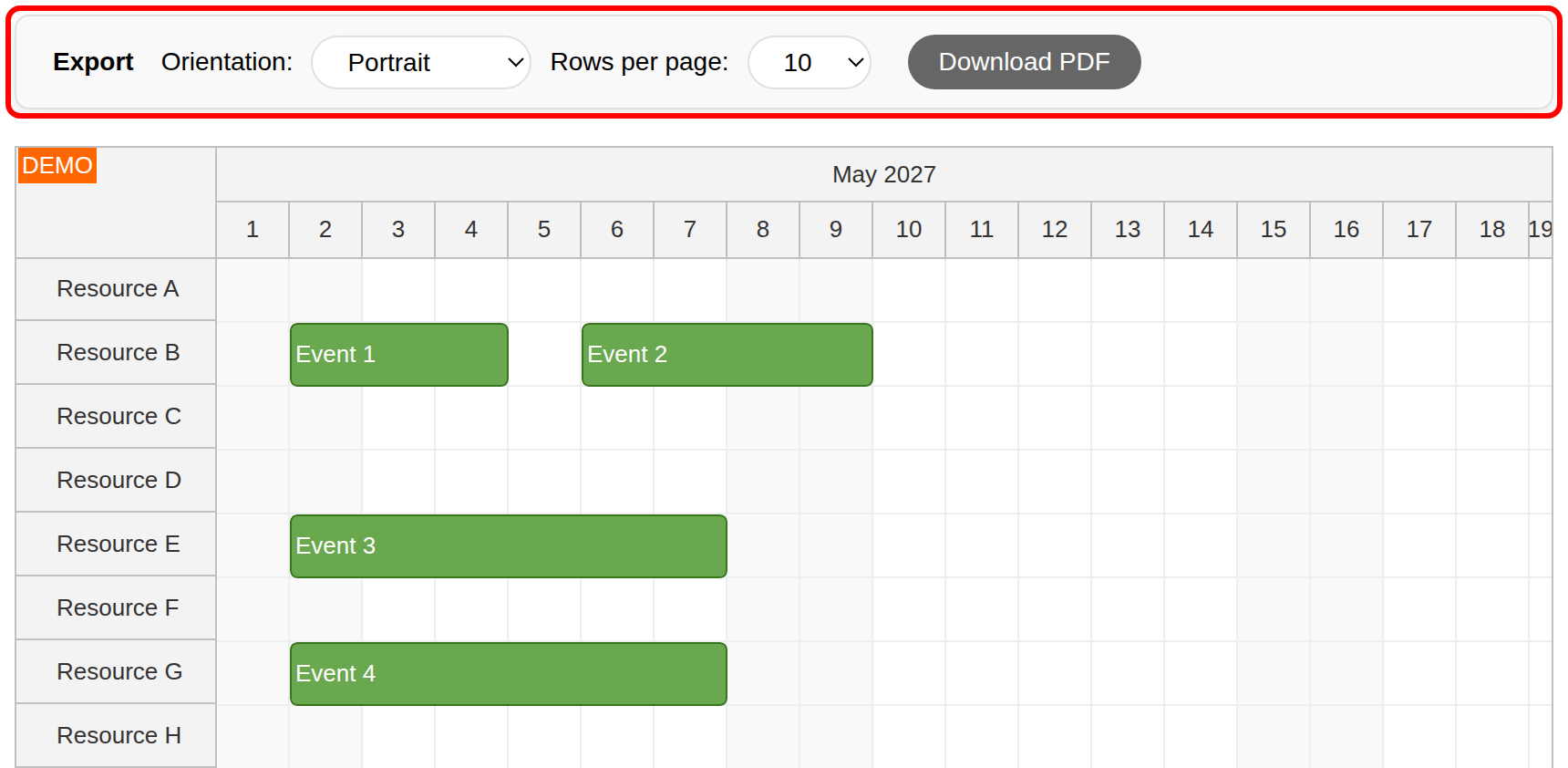Image resolution: width=1568 pixels, height=768 pixels.
Task: Click the Resource B row header
Action: (x=116, y=353)
